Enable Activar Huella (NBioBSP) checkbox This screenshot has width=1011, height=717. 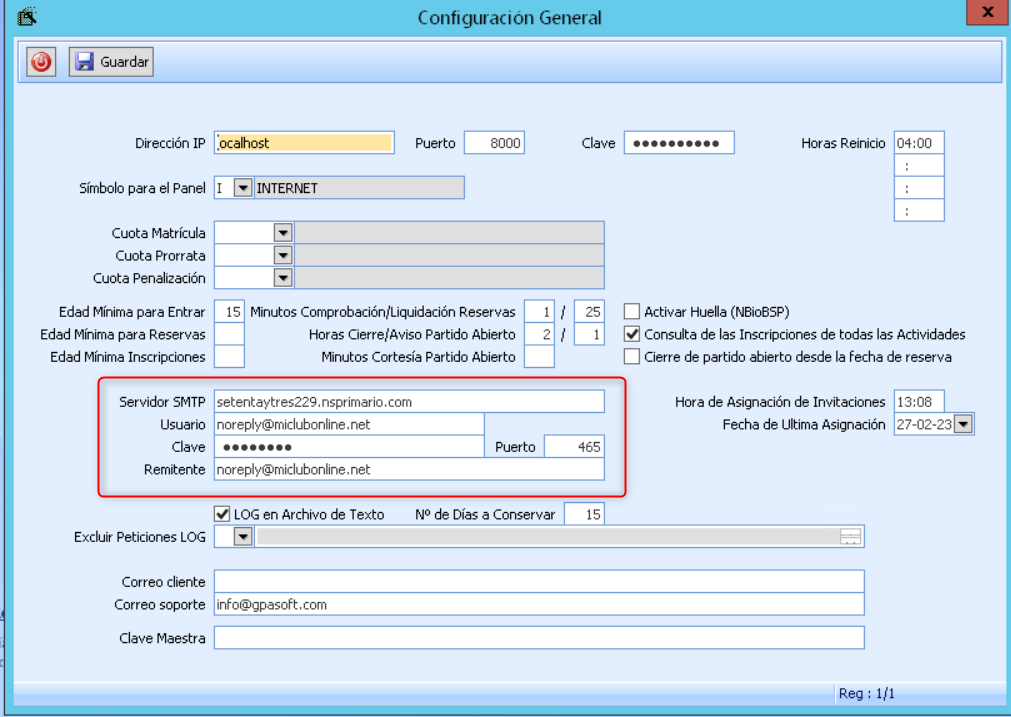(x=632, y=312)
